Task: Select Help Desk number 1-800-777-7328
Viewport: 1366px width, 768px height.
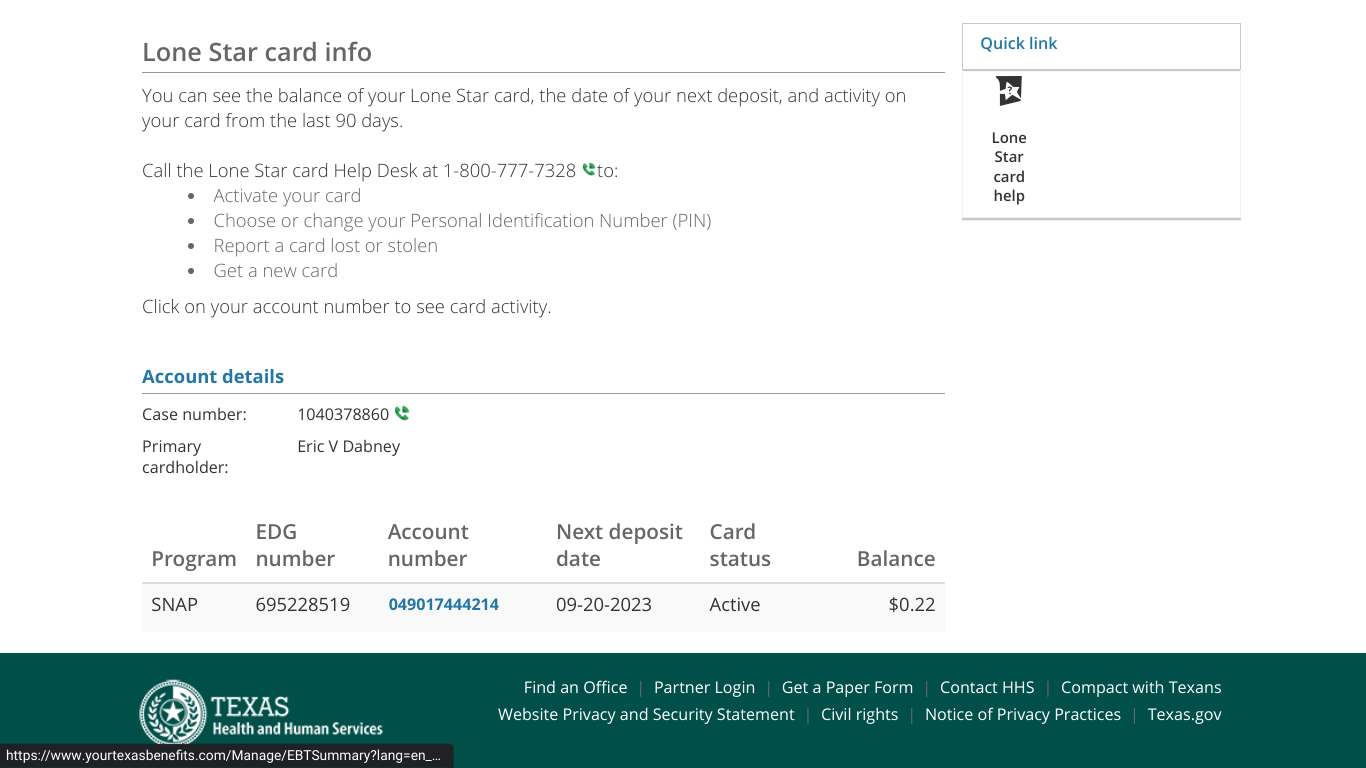Action: (510, 170)
